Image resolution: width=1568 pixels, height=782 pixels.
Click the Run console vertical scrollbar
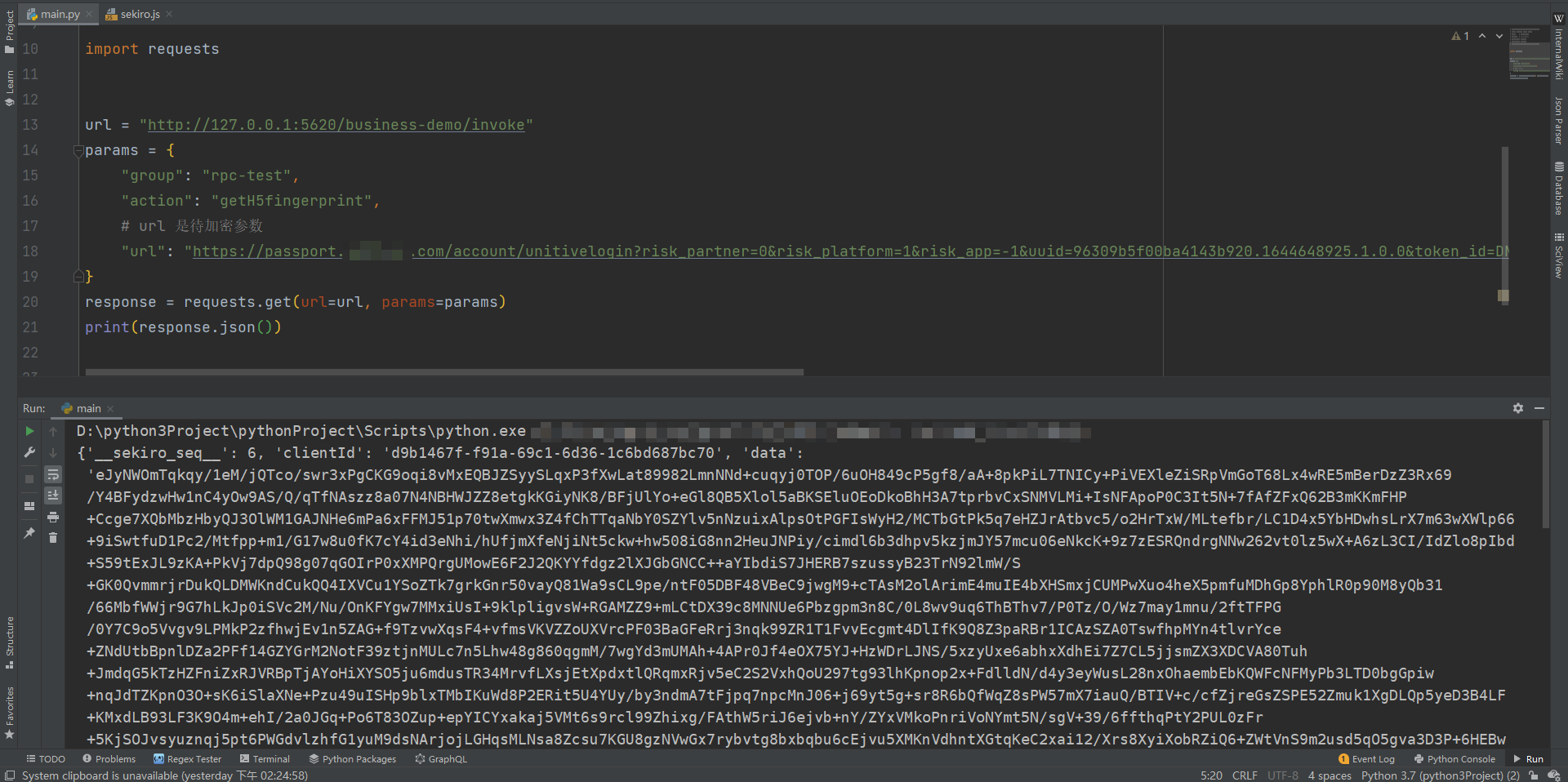point(1545,474)
